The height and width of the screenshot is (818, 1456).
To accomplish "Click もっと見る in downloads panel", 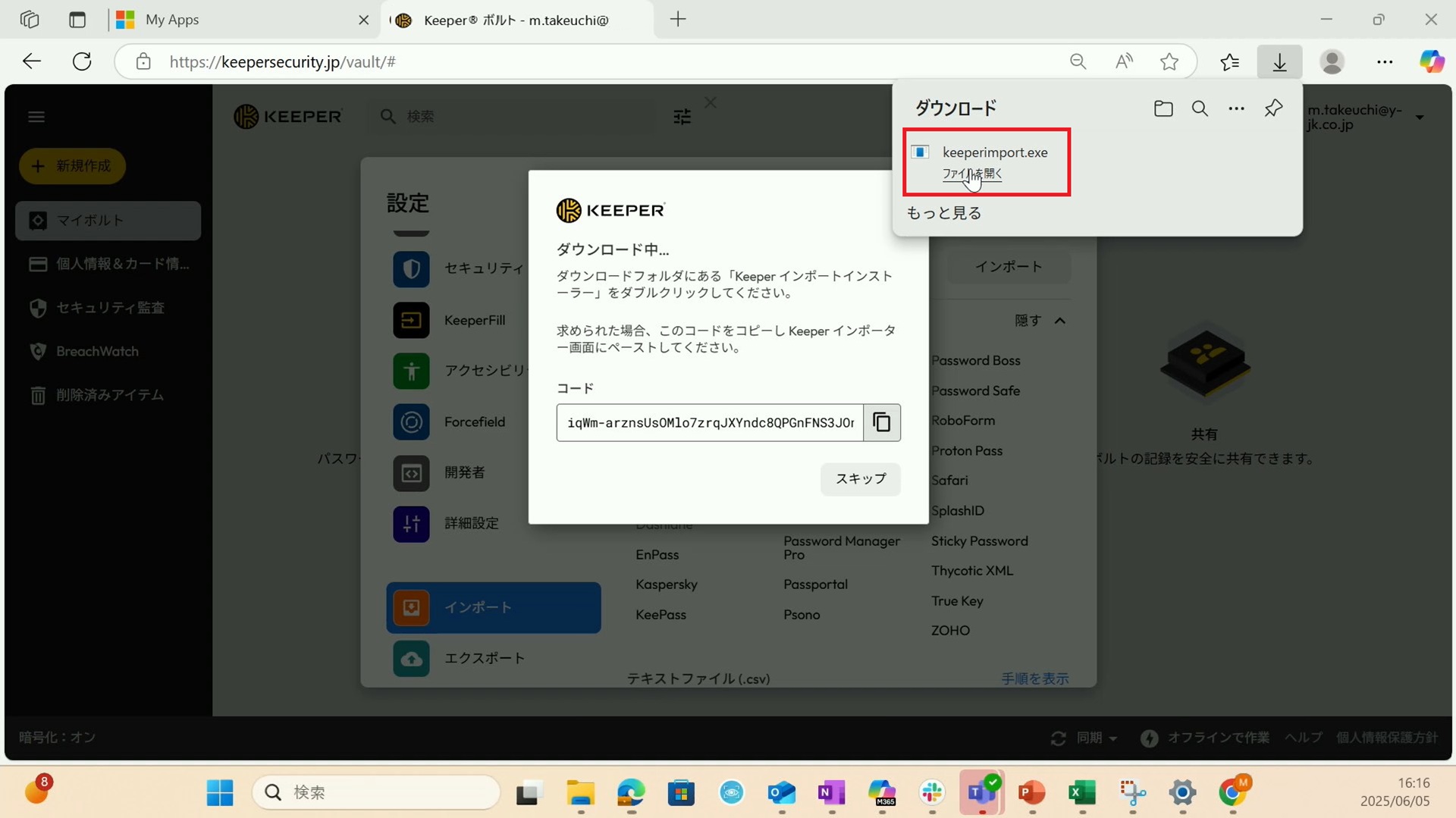I will point(943,213).
